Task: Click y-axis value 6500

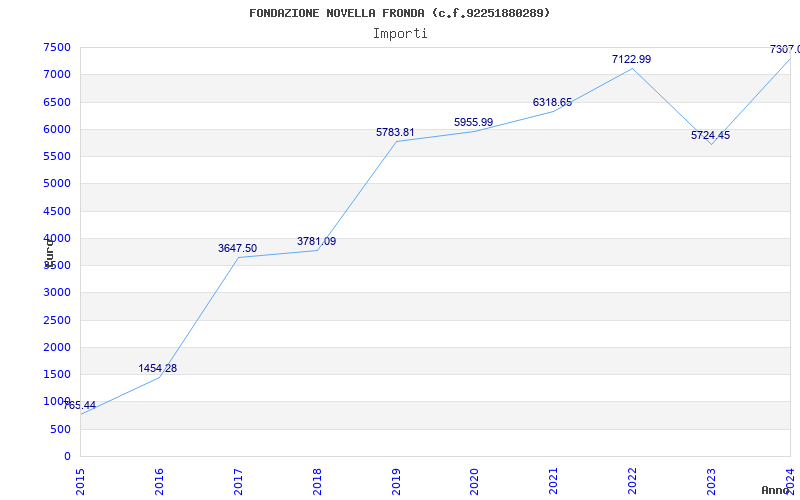Action: (57, 102)
